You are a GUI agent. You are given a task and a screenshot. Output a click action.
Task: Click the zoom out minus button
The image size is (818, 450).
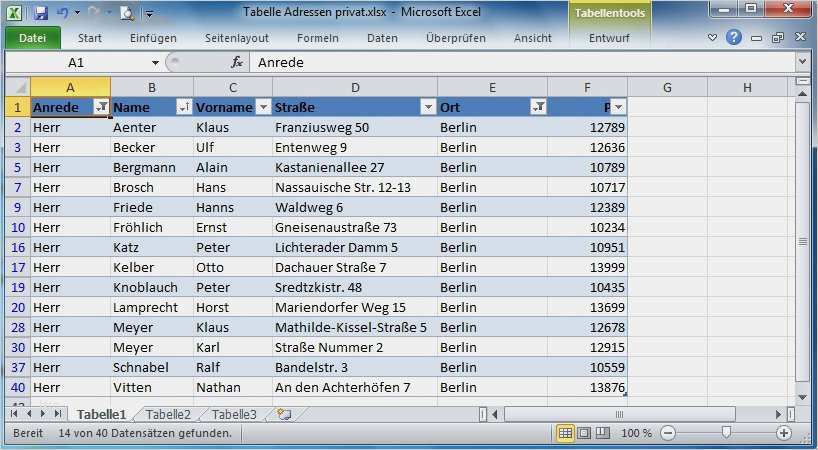coord(668,433)
